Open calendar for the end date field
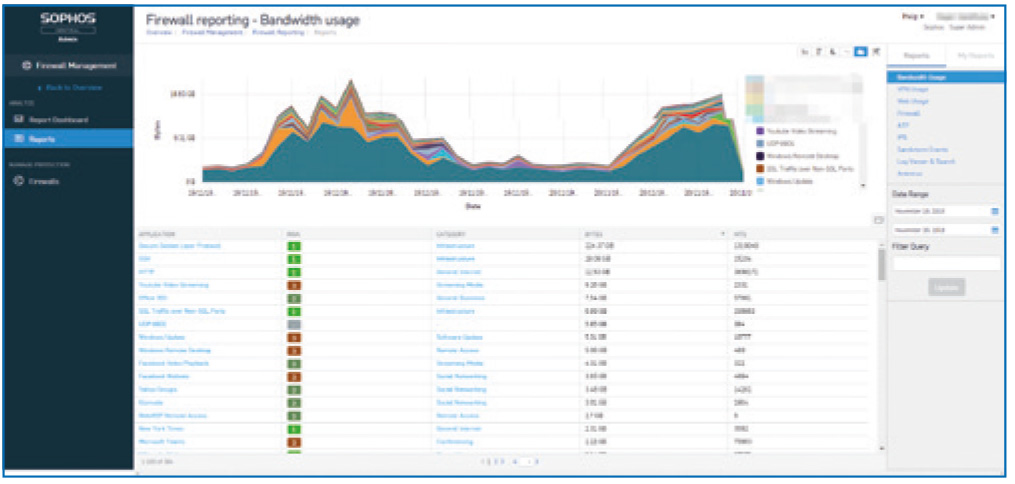Image resolution: width=1015 pixels, height=484 pixels. 994,230
